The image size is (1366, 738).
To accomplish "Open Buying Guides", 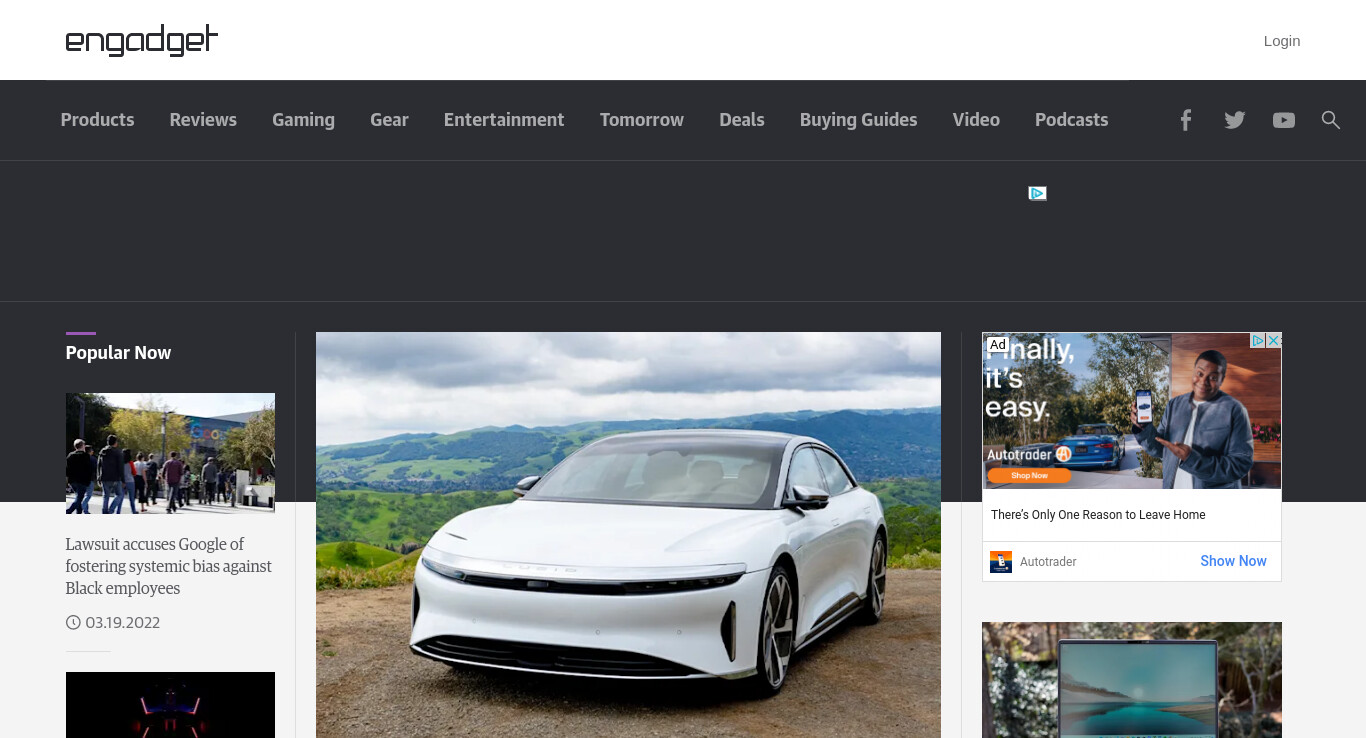I will point(858,120).
